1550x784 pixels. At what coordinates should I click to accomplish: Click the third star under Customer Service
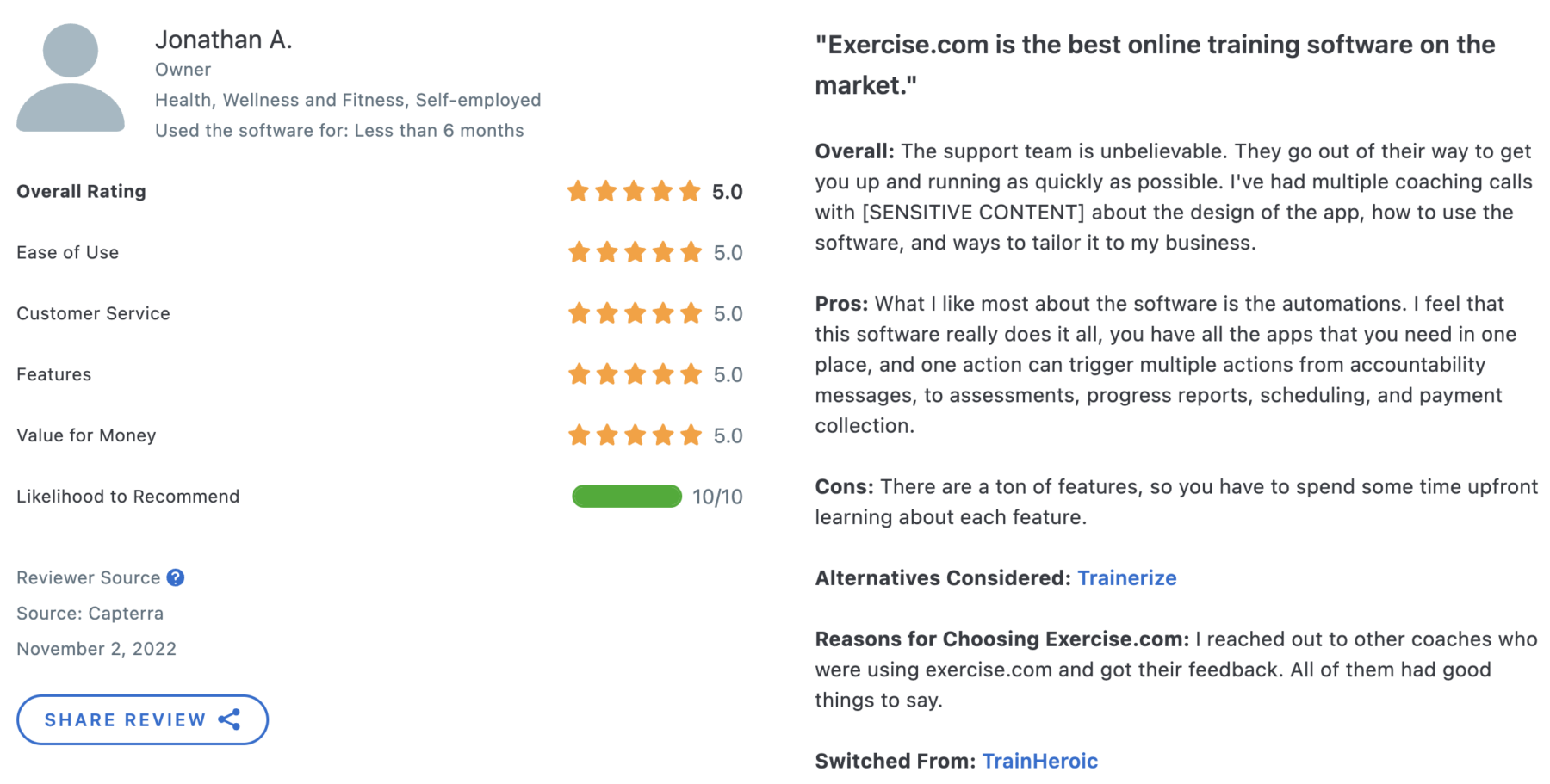(635, 313)
